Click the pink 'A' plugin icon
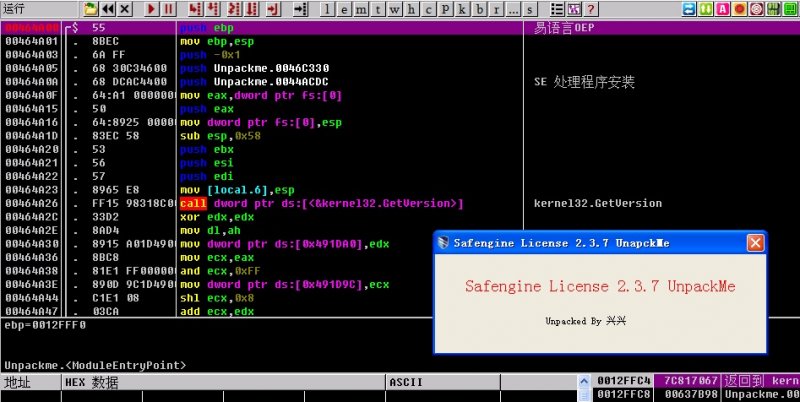Viewport: 800px width, 402px height. point(722,9)
